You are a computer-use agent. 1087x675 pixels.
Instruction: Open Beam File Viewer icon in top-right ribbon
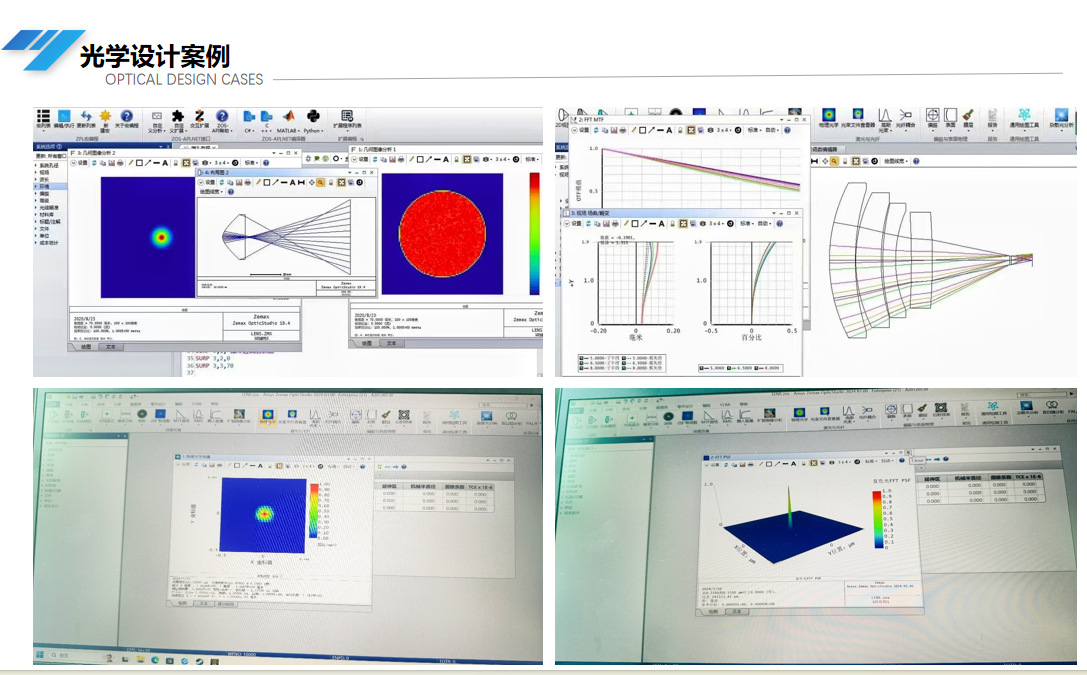tap(858, 114)
